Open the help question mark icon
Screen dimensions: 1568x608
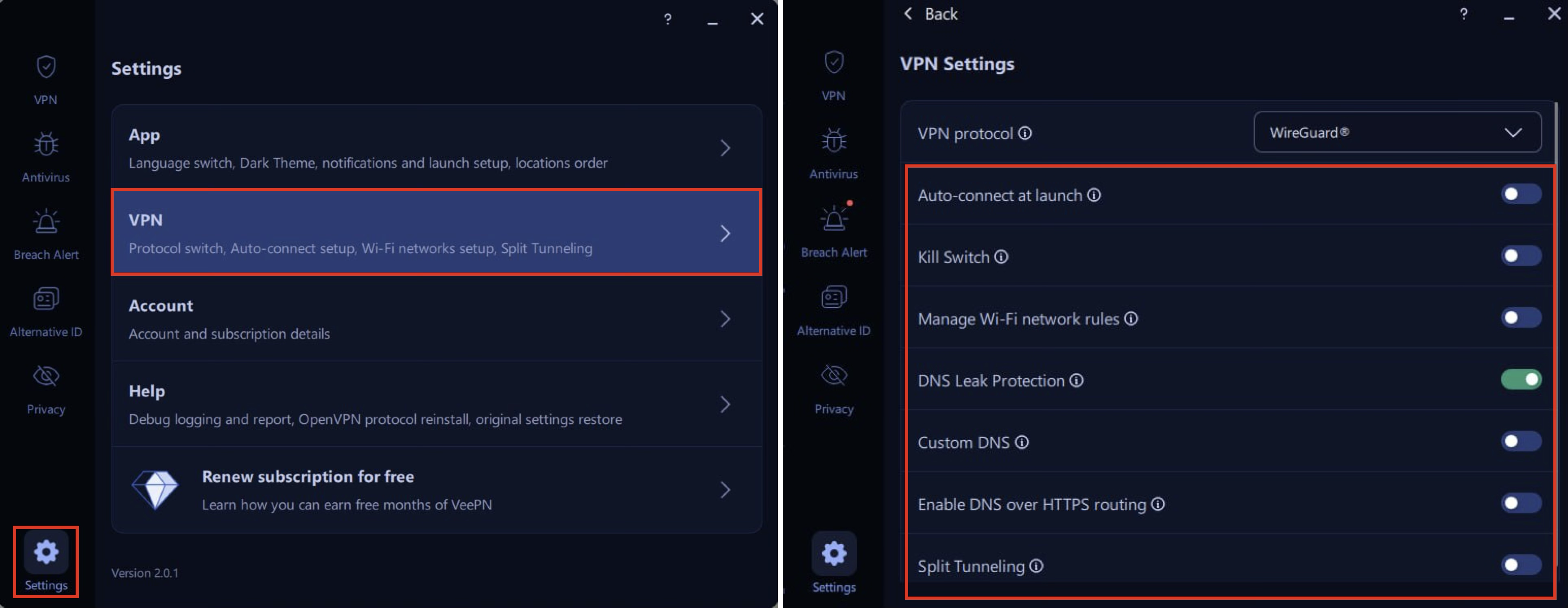[668, 19]
